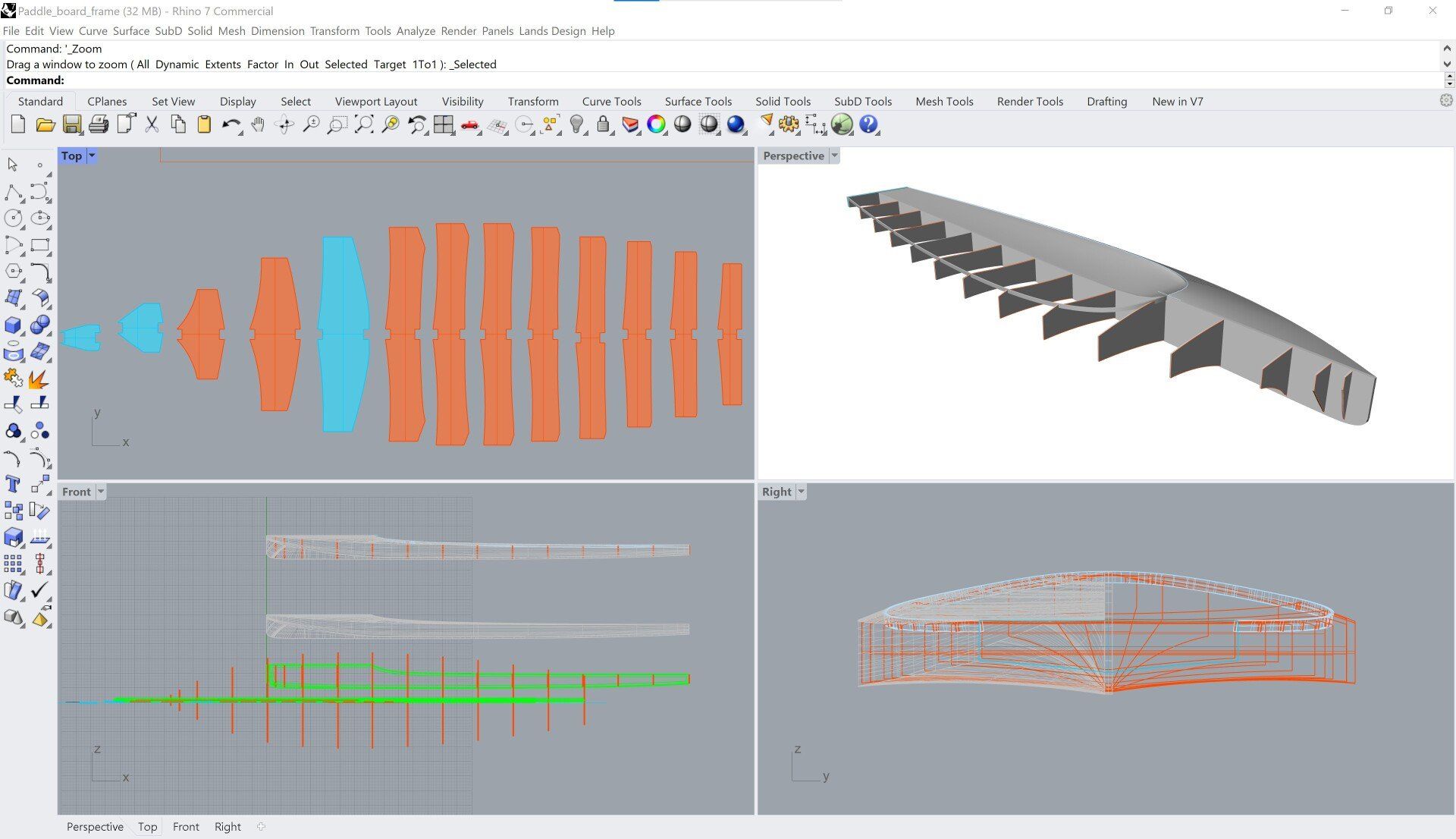
Task: Click the blue Render sphere icon
Action: click(735, 124)
